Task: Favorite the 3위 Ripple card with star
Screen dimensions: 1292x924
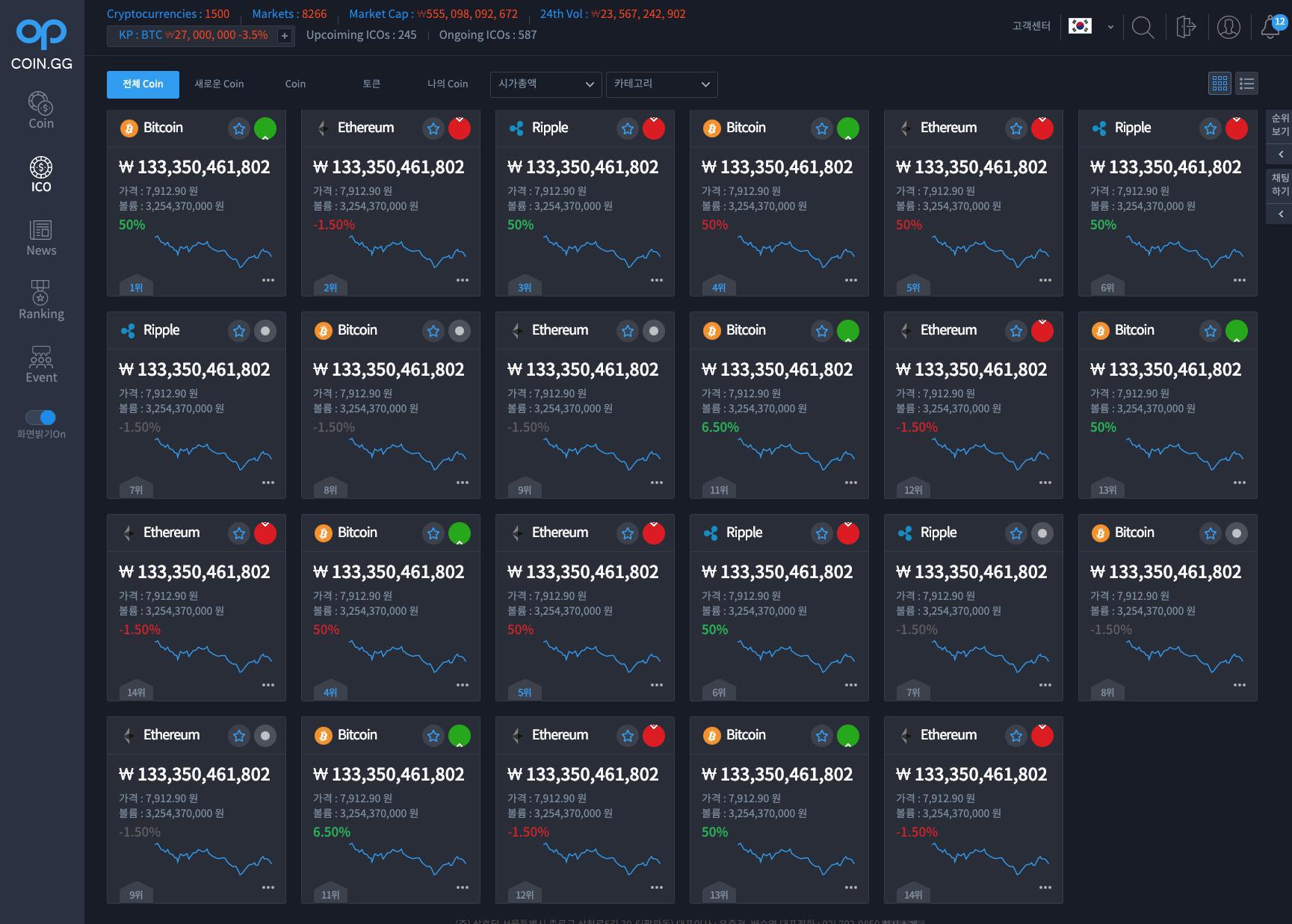Action: (x=628, y=128)
